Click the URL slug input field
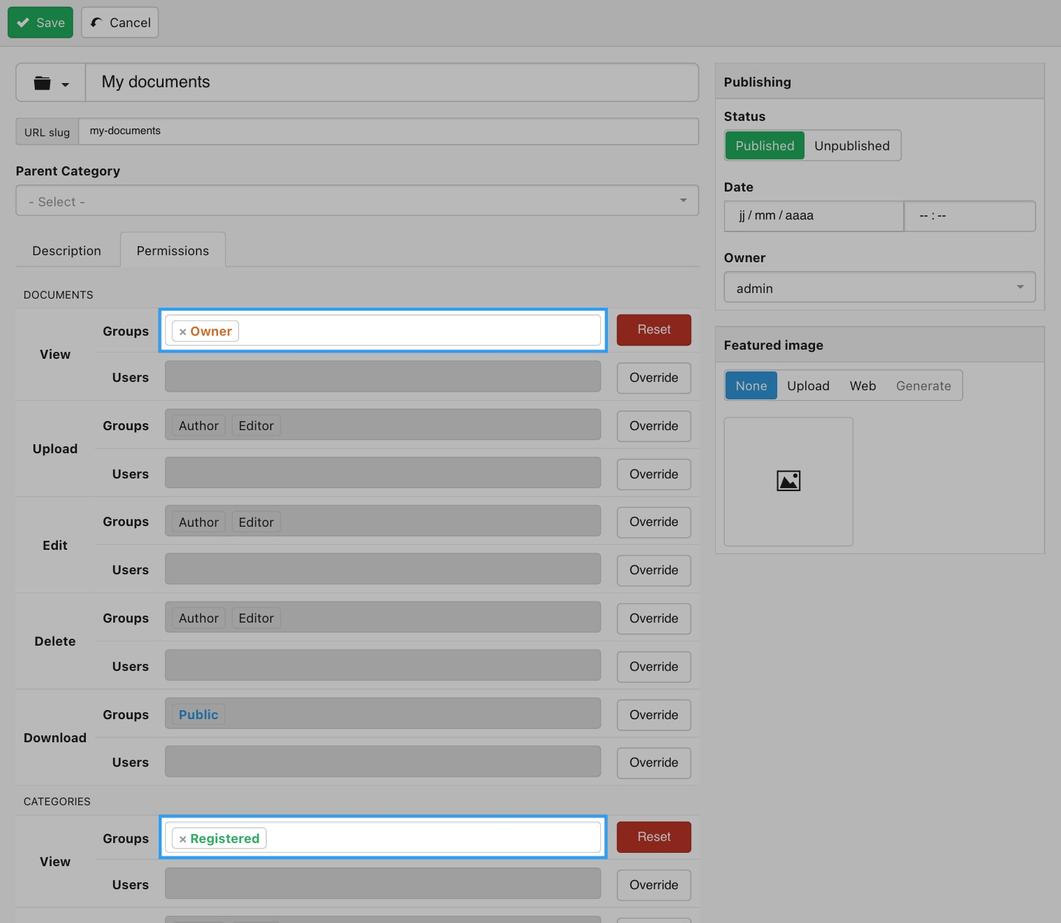 pos(388,131)
